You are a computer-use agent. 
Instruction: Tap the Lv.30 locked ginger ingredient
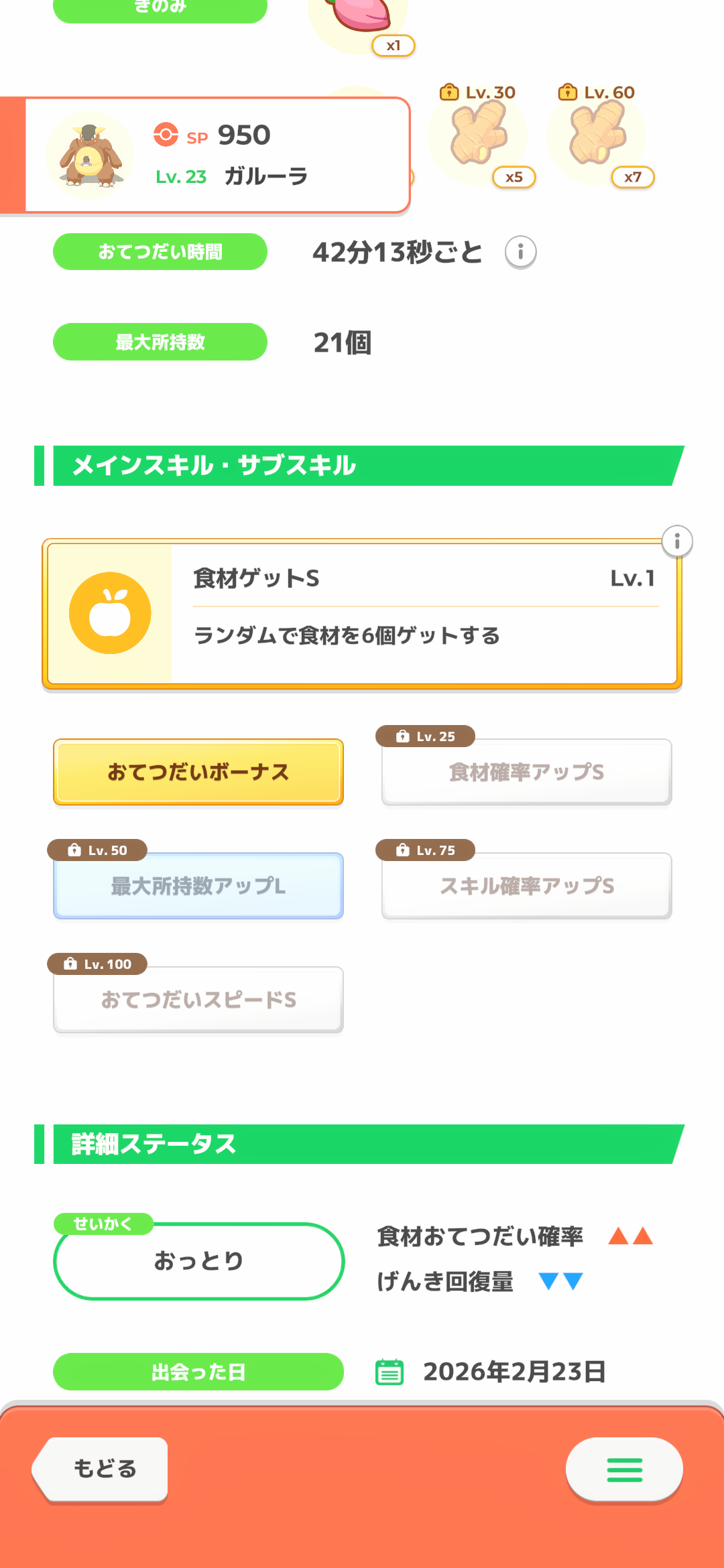coord(478,135)
